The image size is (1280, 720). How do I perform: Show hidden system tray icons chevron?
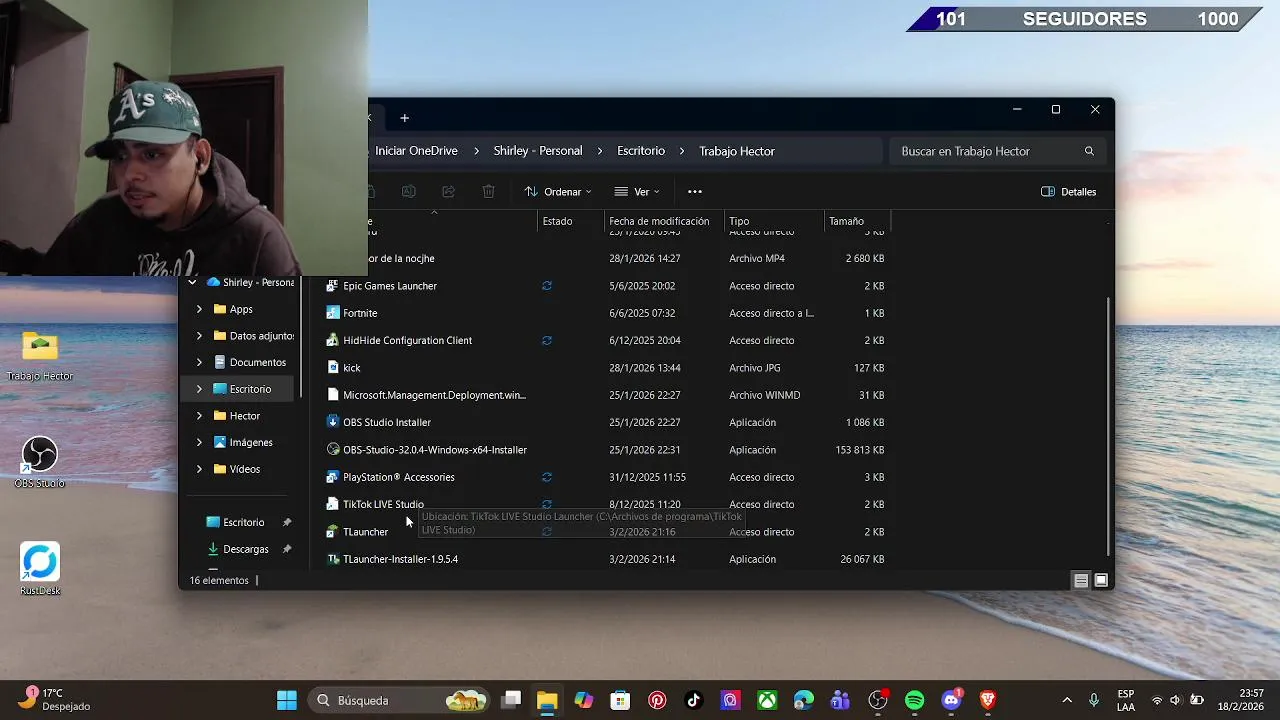1067,700
